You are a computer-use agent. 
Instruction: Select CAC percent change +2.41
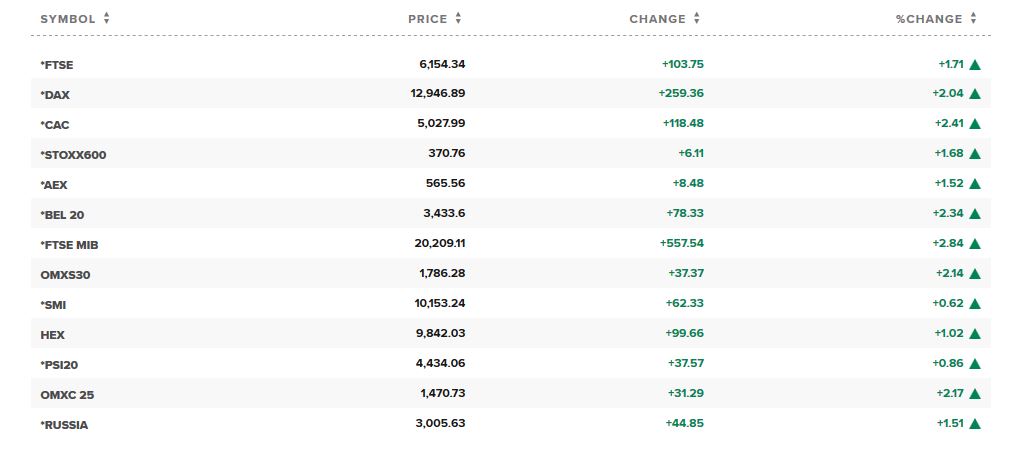pos(949,123)
